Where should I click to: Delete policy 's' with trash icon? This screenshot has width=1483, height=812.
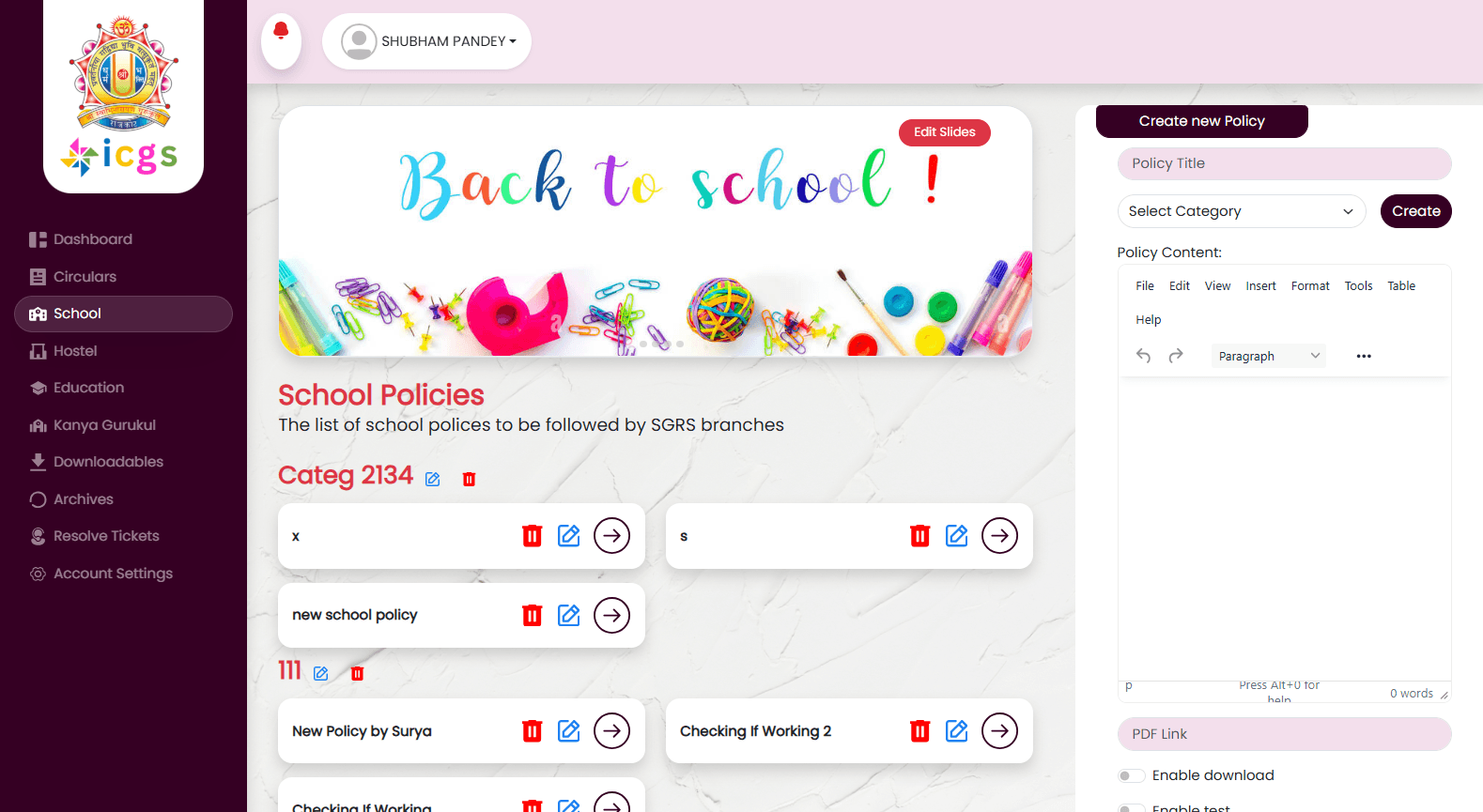coord(920,535)
